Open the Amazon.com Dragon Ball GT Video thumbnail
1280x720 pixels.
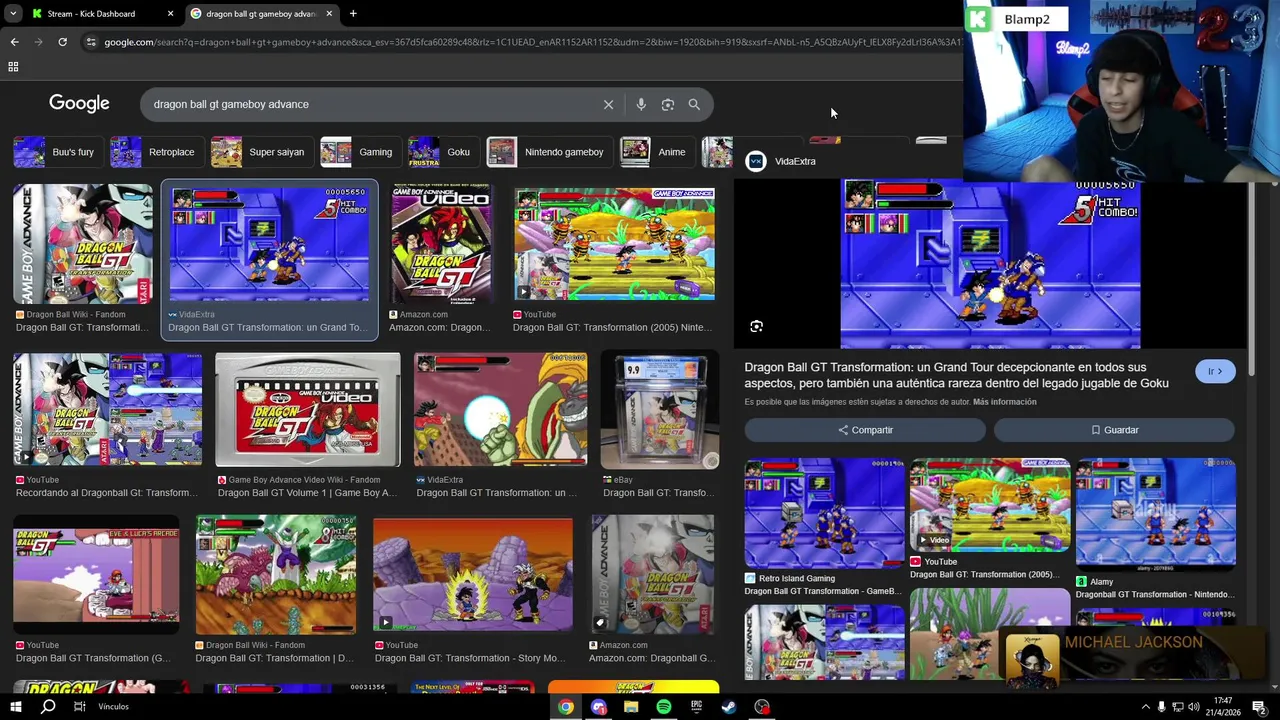point(441,243)
